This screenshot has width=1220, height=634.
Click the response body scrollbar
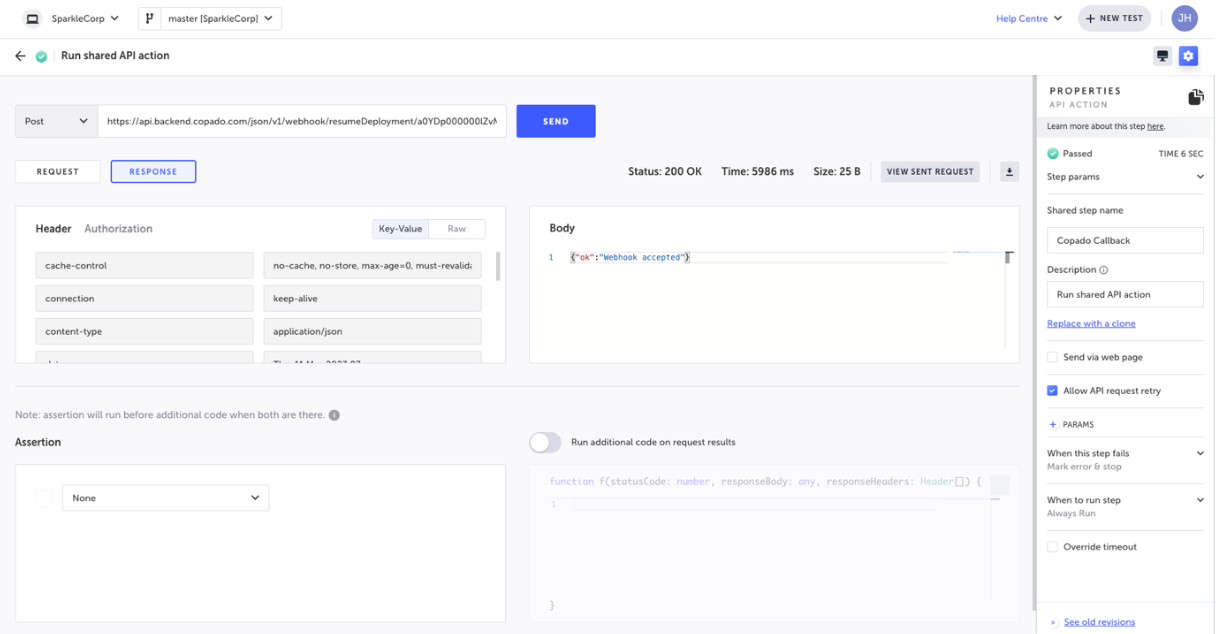1008,258
